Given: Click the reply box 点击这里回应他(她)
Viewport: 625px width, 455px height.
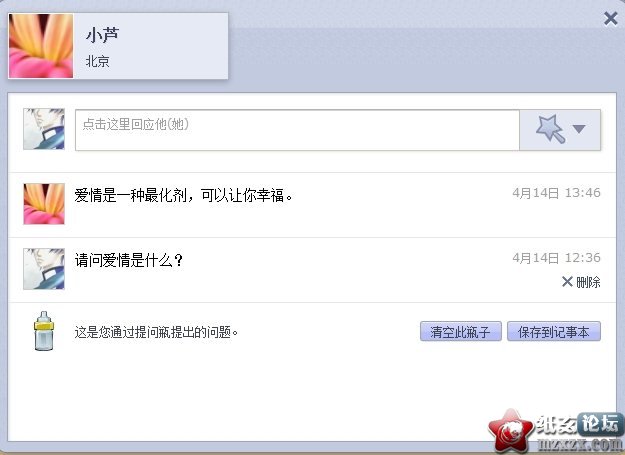Looking at the screenshot, I should pyautogui.click(x=297, y=130).
